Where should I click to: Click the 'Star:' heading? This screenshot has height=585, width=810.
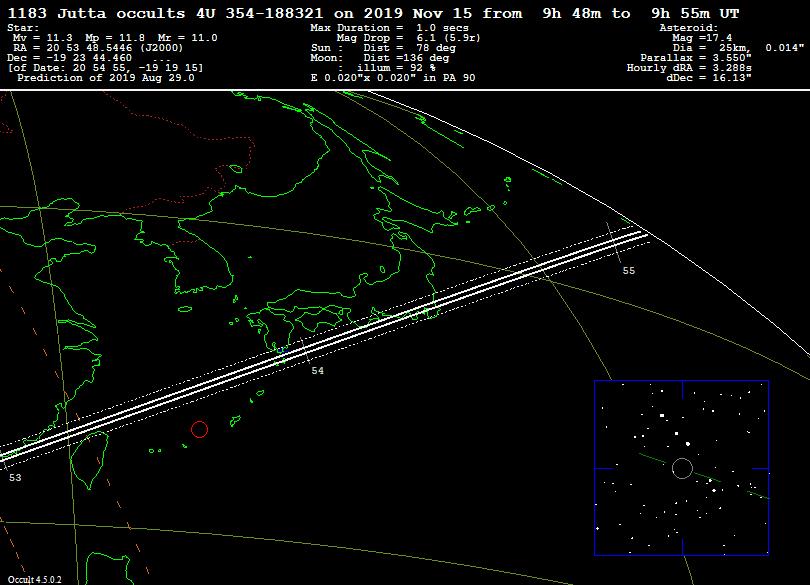pos(23,28)
